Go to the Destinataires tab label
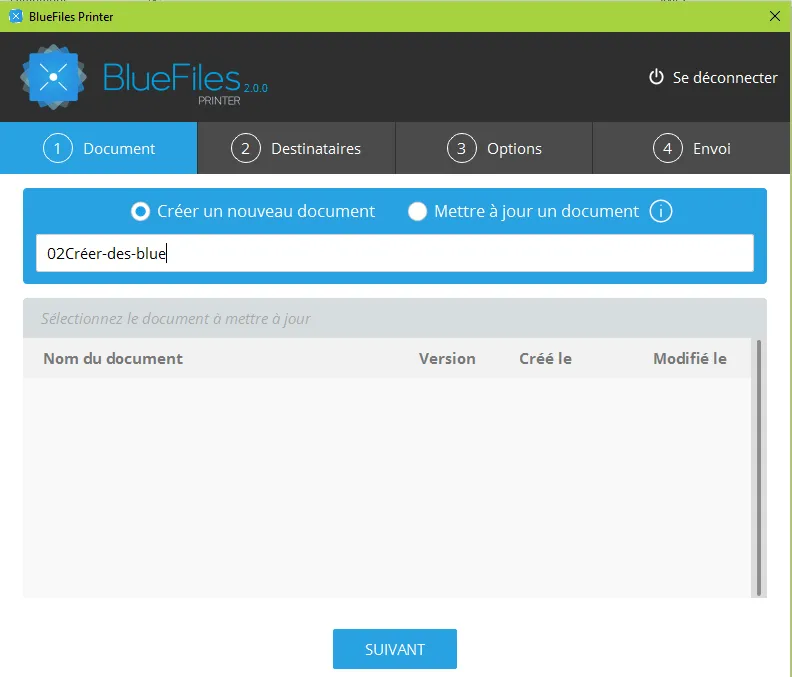Screen dimensions: 792x677 pyautogui.click(x=316, y=149)
